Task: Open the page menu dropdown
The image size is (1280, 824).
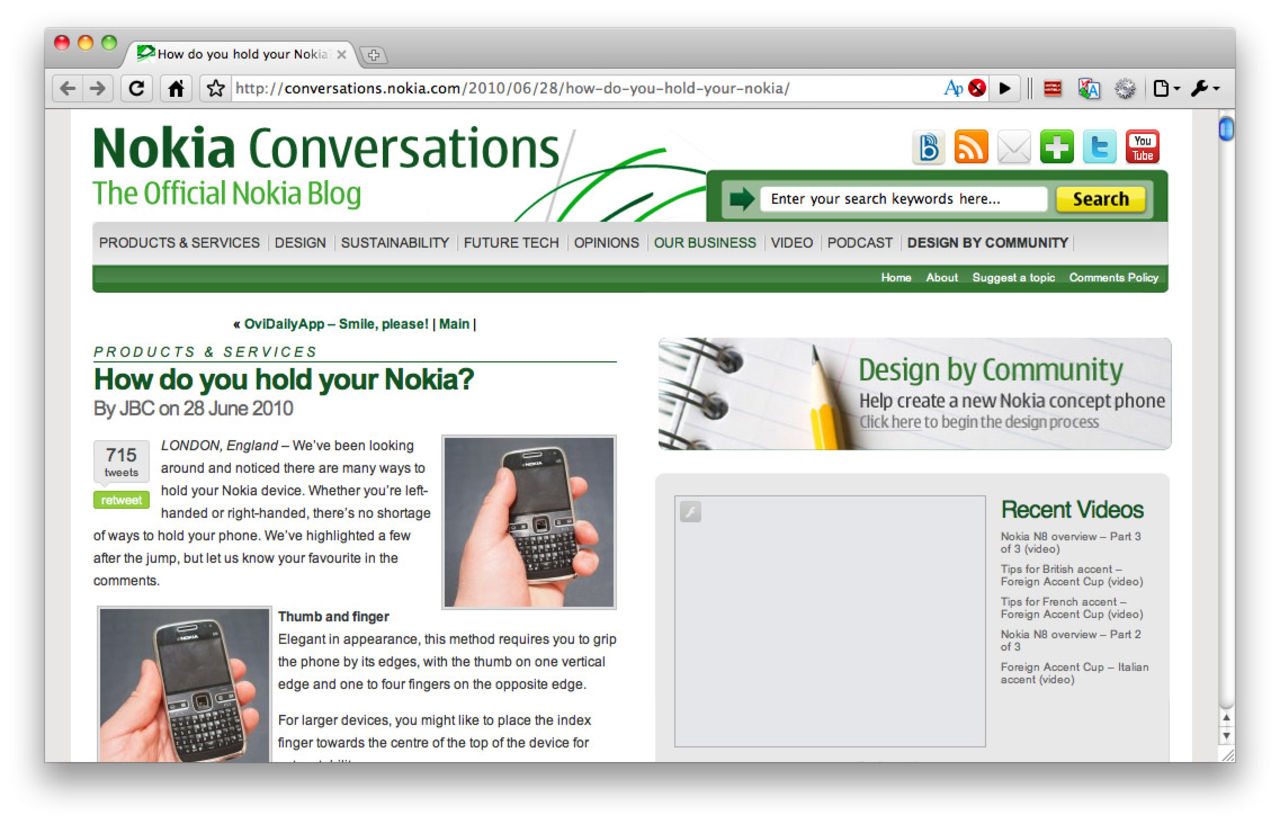Action: (x=1166, y=88)
